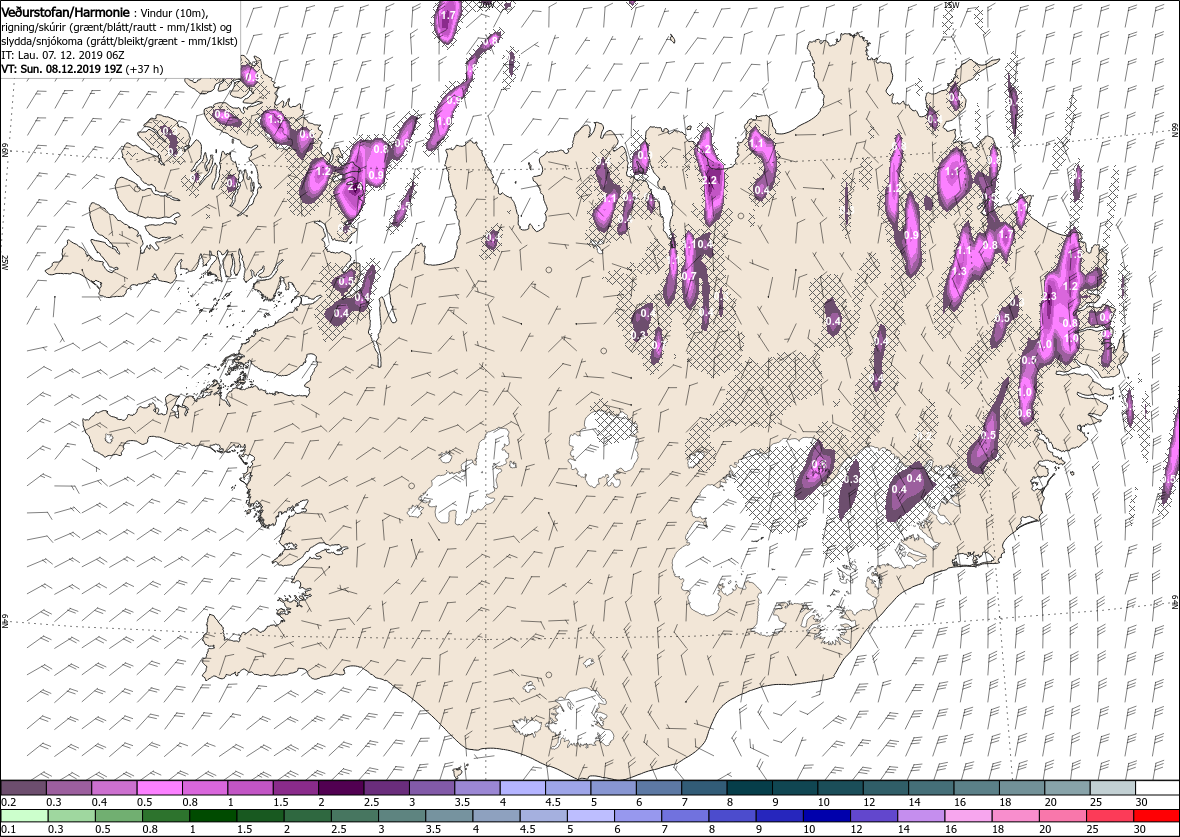This screenshot has width=1180, height=837.
Task: Click the lower scale red swatch between 25 and 30
Action: (1109, 817)
